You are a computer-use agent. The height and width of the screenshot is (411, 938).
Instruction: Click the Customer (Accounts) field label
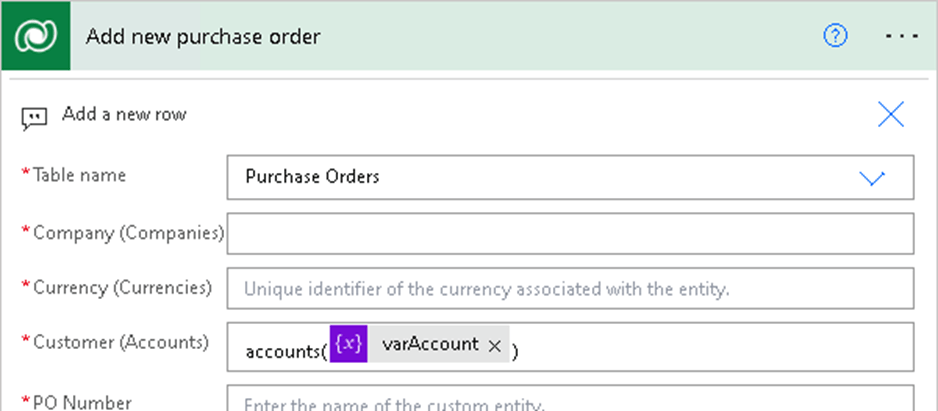coord(120,343)
